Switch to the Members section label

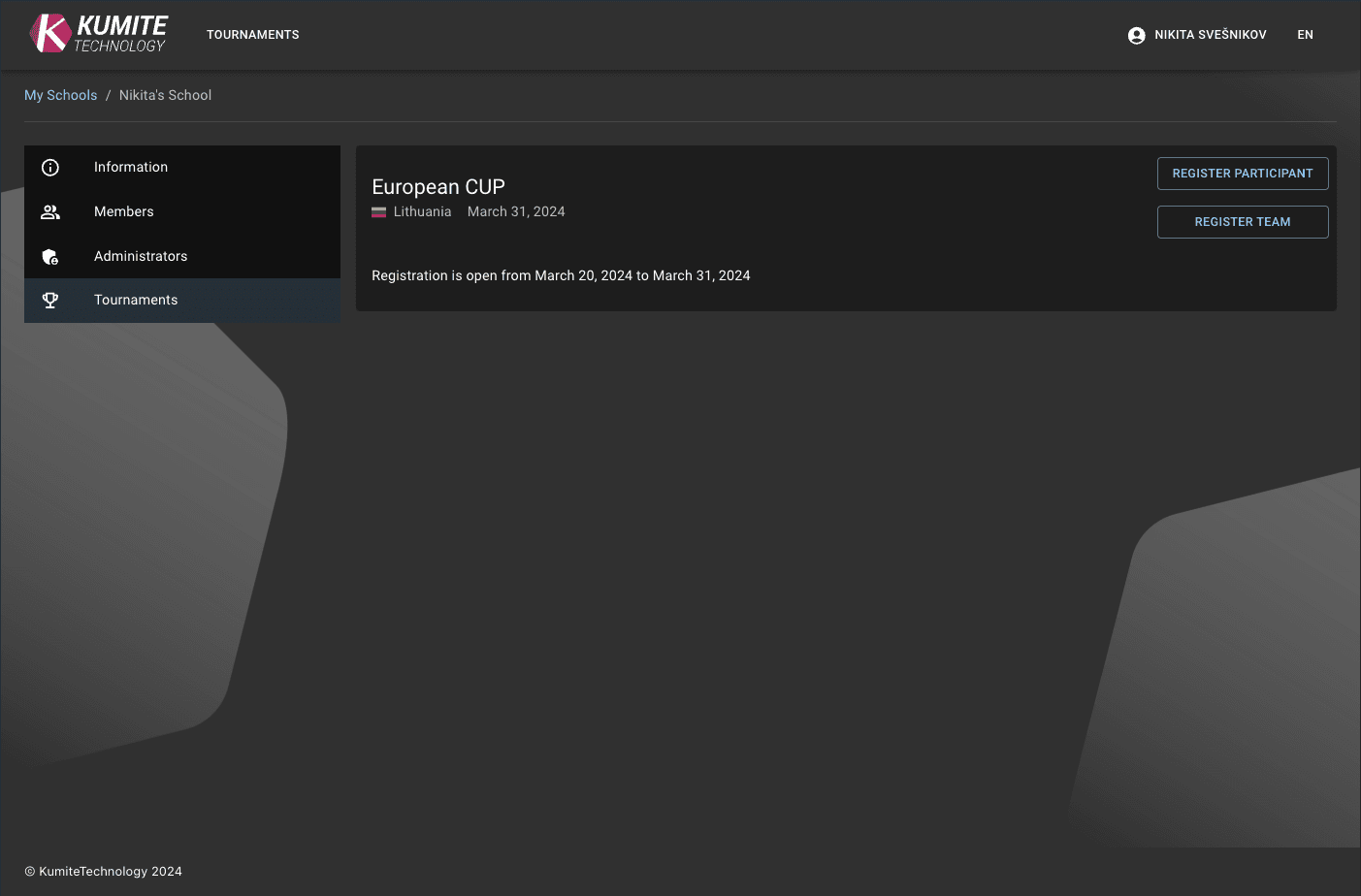point(124,212)
